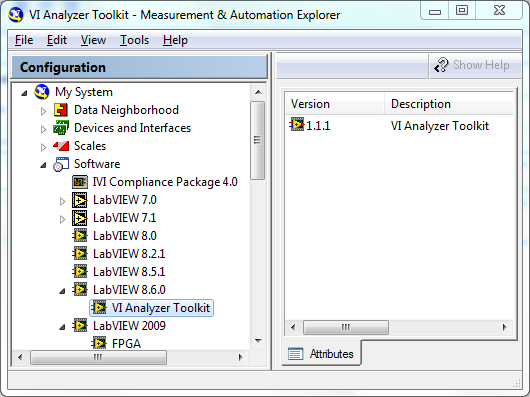The width and height of the screenshot is (530, 397).
Task: Click the Scales red icon
Action: tap(61, 146)
